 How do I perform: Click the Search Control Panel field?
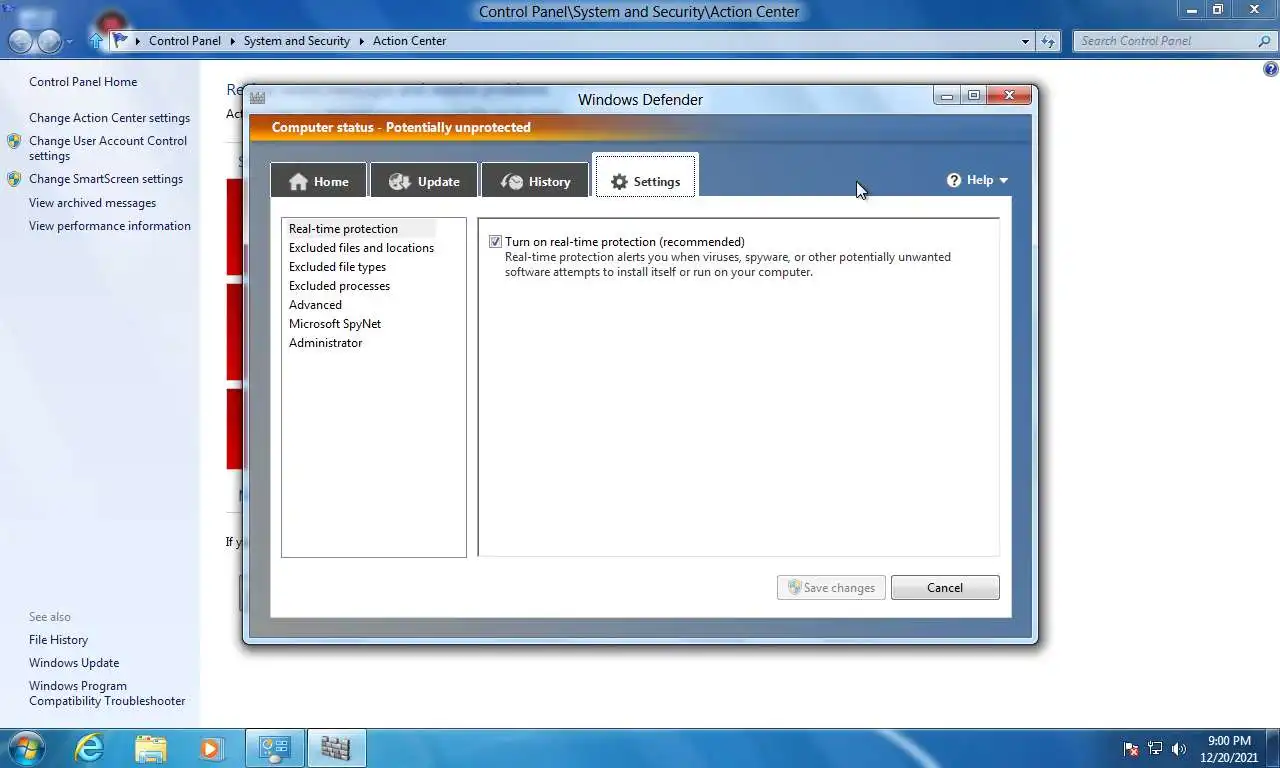pyautogui.click(x=1166, y=41)
